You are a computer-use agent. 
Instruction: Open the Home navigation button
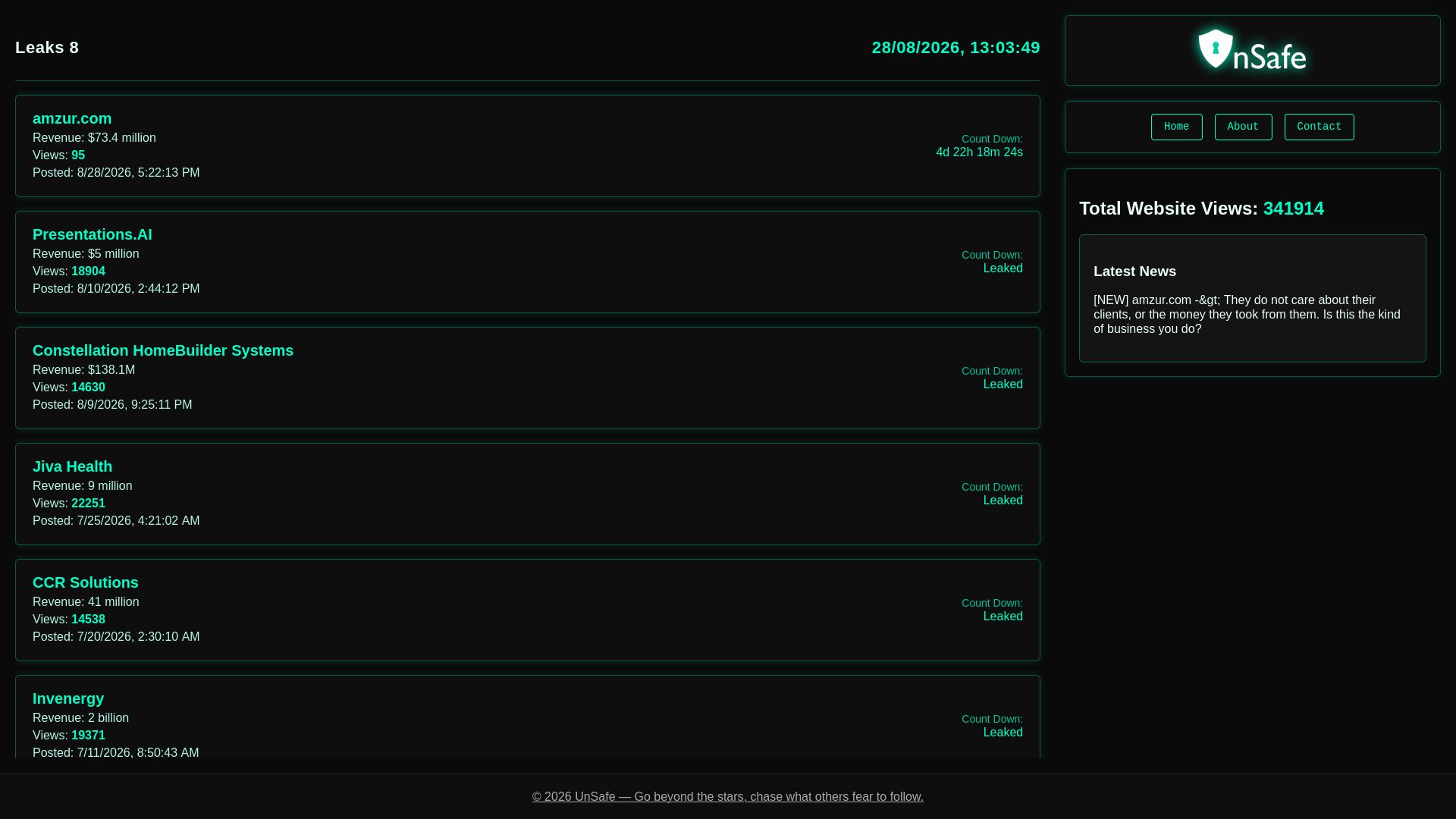click(x=1176, y=127)
